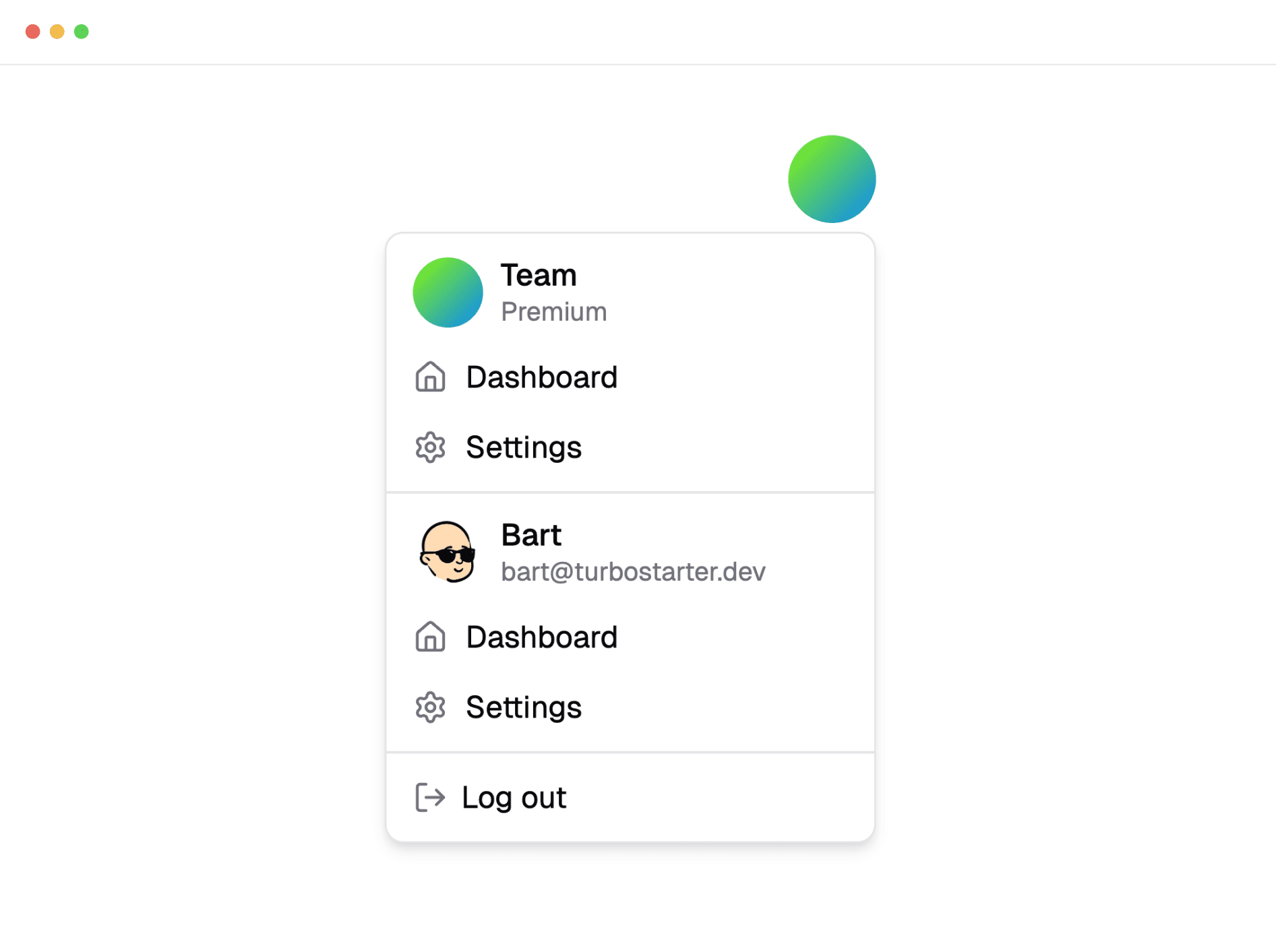Screen dimensions: 1276x952
Task: Click the house icon next to Bart's Dashboard
Action: 429,637
